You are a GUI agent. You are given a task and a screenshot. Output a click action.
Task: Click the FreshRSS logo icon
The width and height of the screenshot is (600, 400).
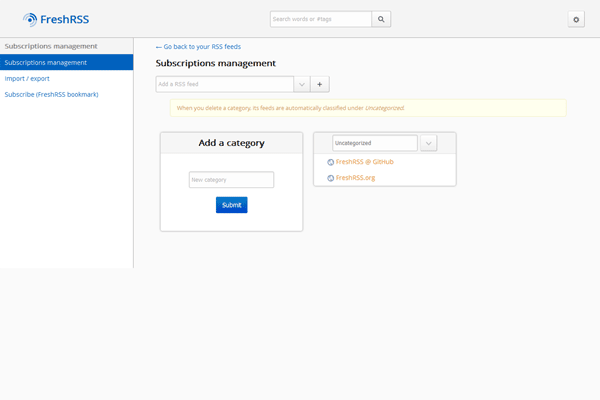[30, 19]
